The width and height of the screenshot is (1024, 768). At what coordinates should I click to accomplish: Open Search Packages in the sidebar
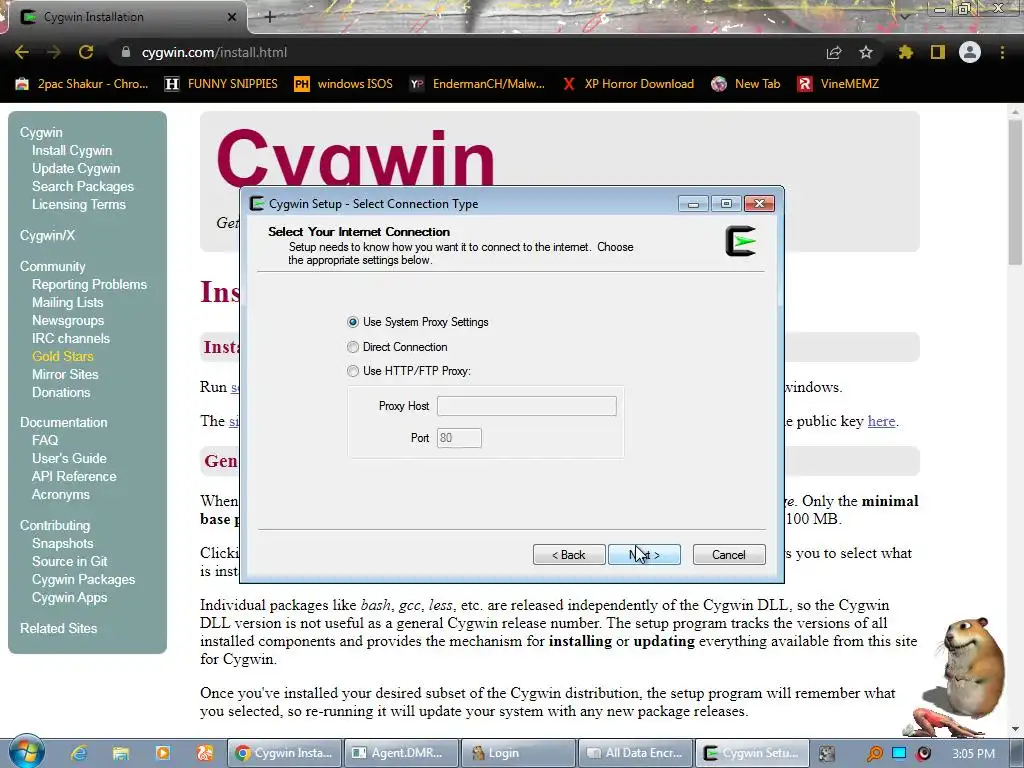[x=83, y=186]
